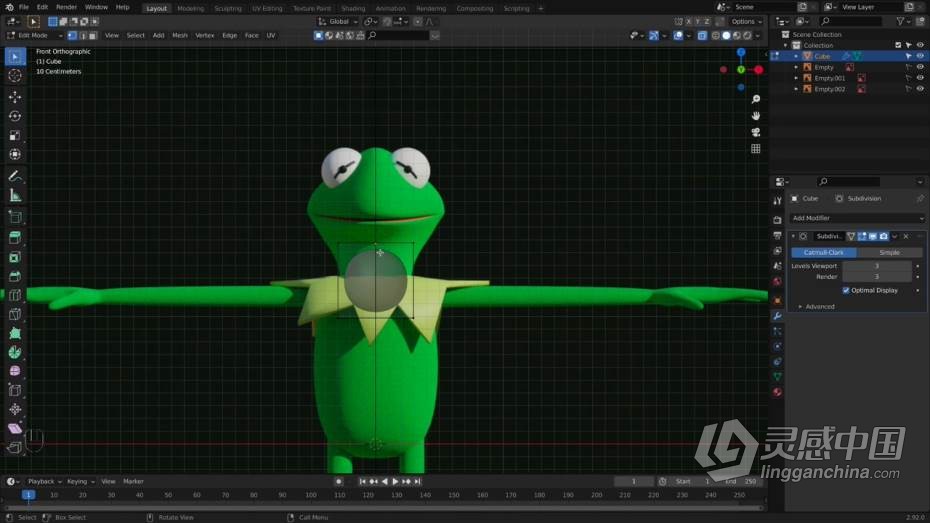The image size is (930, 523).
Task: Select Catmull-Clark subdivision type
Action: click(x=824, y=253)
